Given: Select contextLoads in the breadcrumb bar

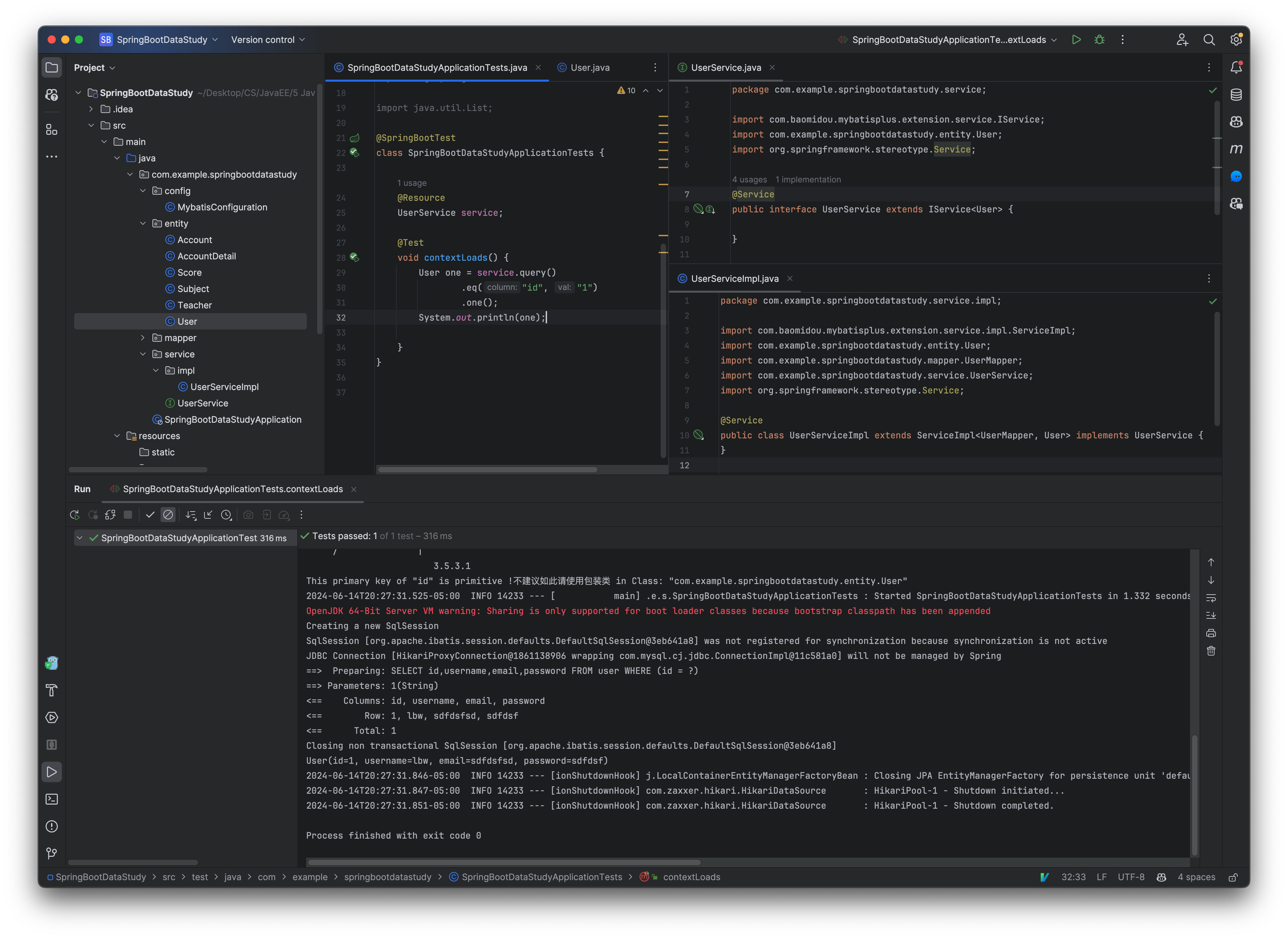Looking at the screenshot, I should (x=692, y=877).
